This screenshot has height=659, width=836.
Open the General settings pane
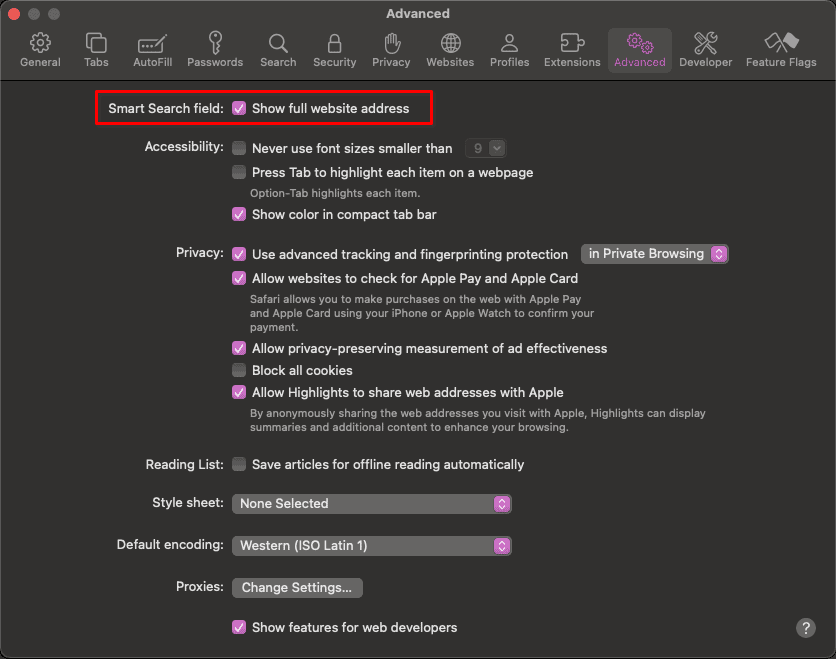(x=40, y=50)
